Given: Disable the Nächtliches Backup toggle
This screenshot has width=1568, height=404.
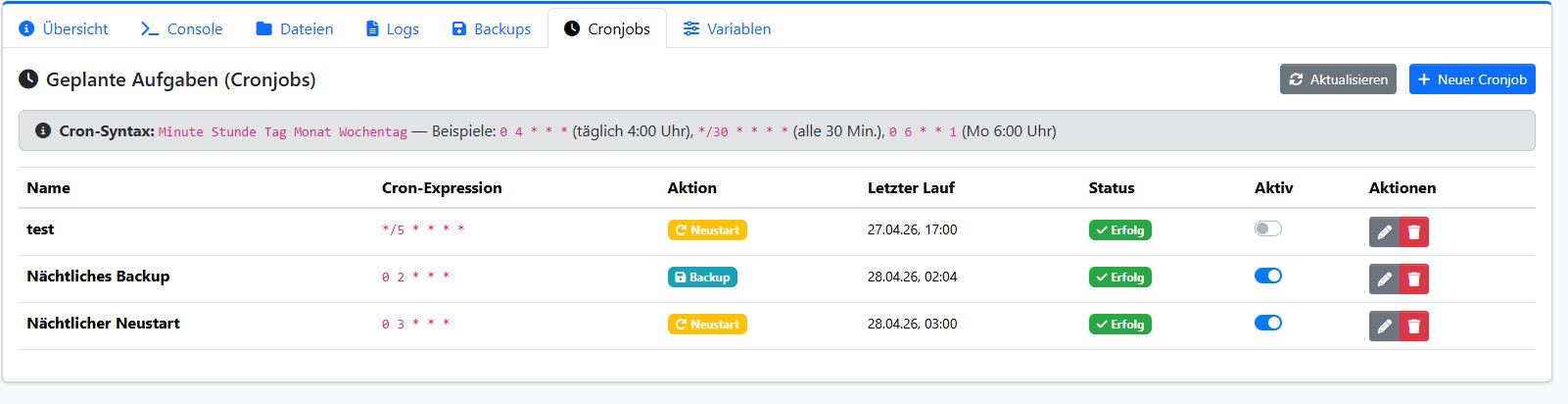Looking at the screenshot, I should (1267, 276).
